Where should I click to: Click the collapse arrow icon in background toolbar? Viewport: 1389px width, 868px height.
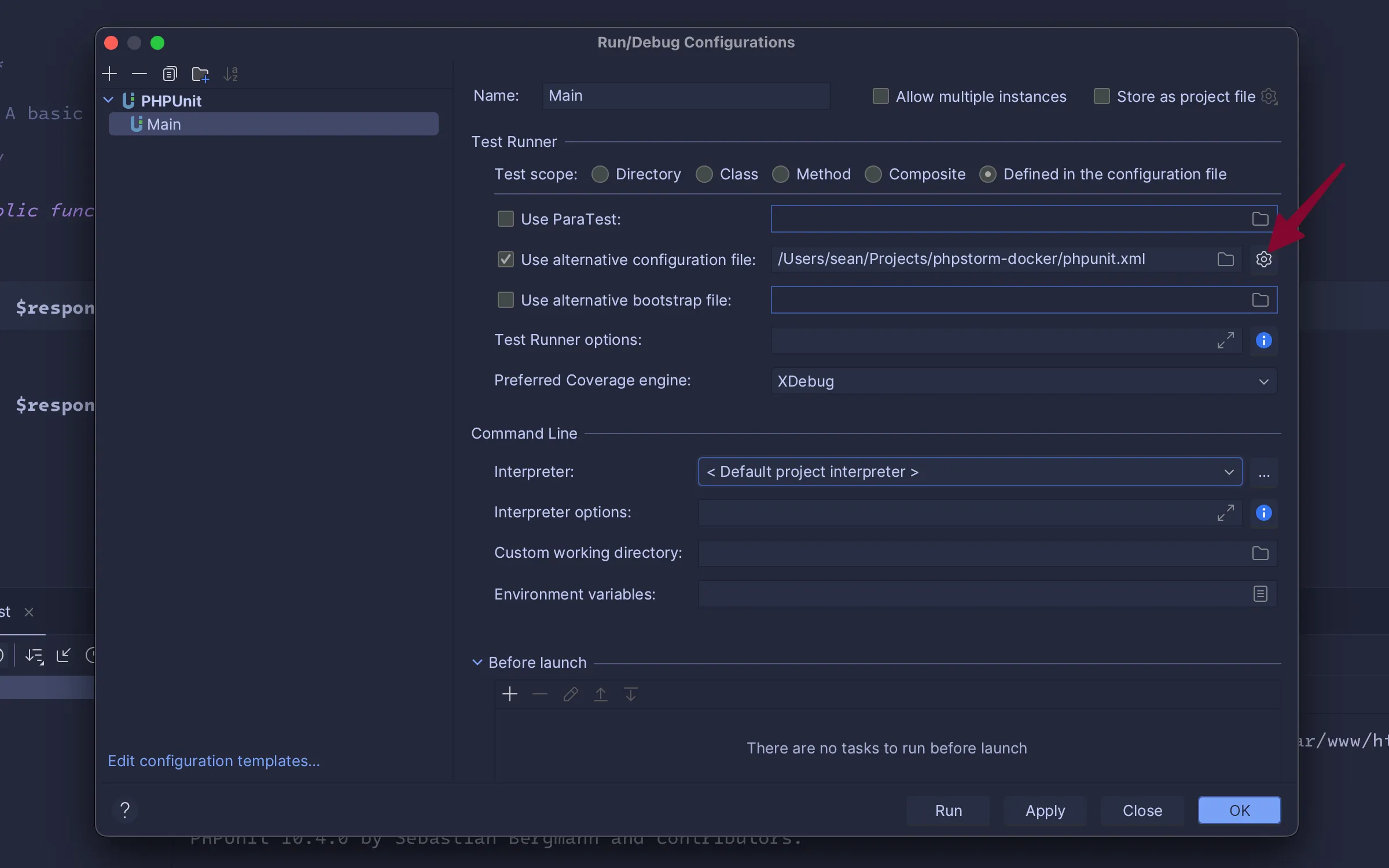click(63, 655)
